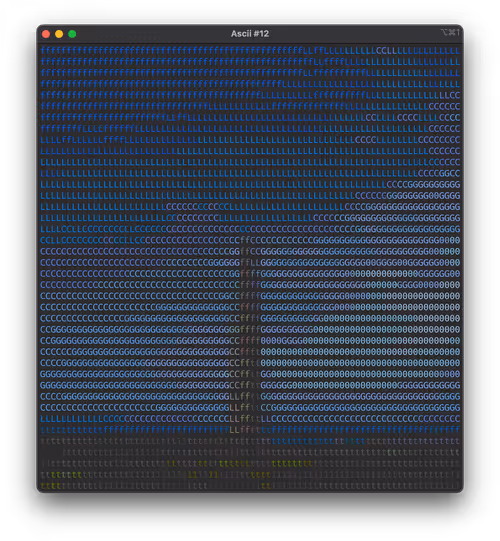Minimize the Ascii #12 window
This screenshot has width=500, height=541.
[x=59, y=34]
